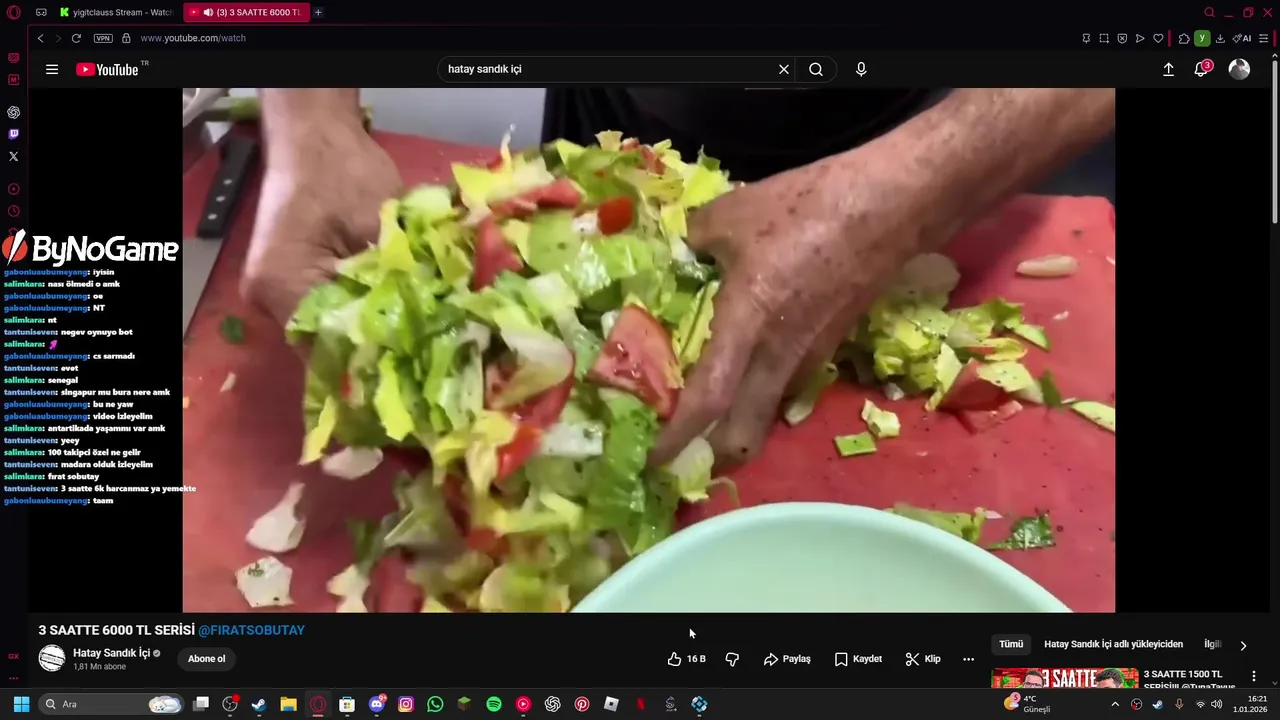Open the YouTube account avatar menu

tap(1239, 69)
